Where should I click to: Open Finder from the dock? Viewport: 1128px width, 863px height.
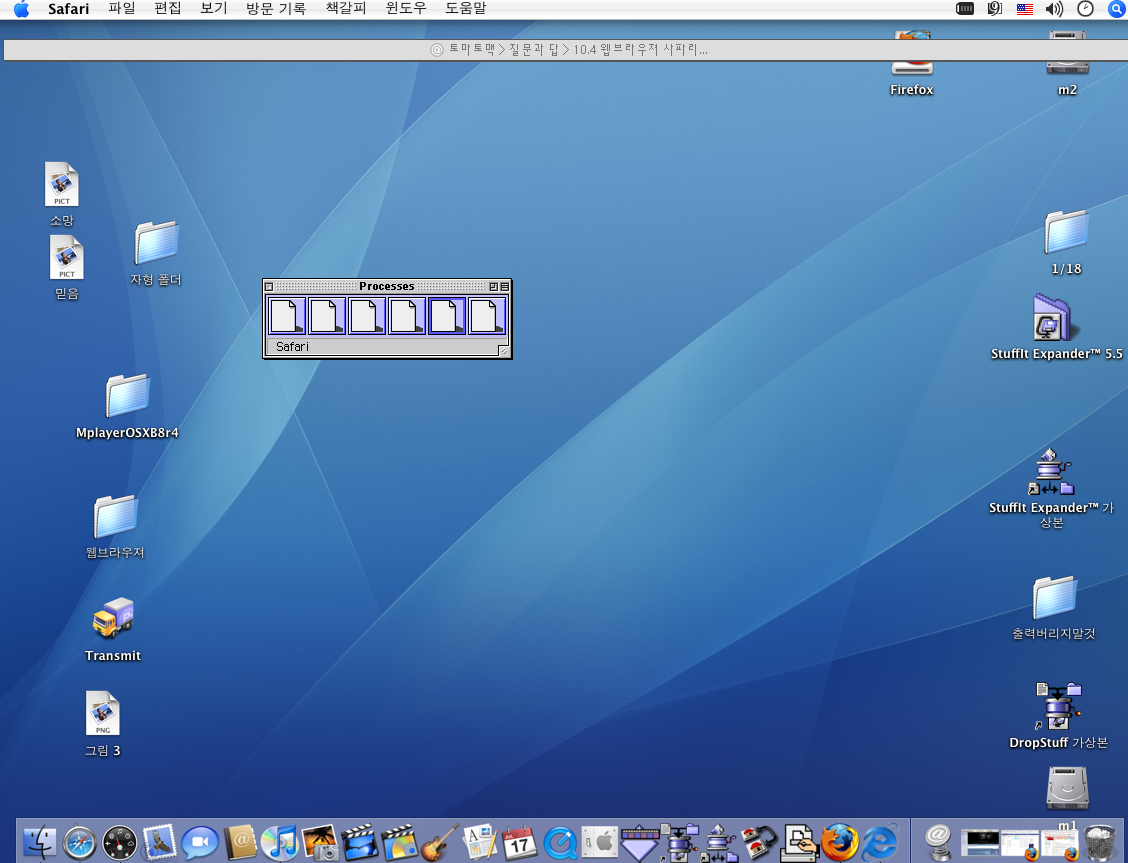39,842
